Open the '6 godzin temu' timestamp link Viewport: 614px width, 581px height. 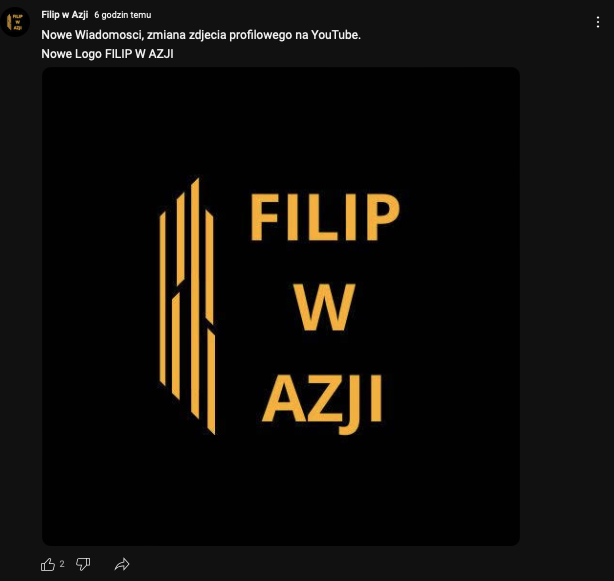click(123, 15)
